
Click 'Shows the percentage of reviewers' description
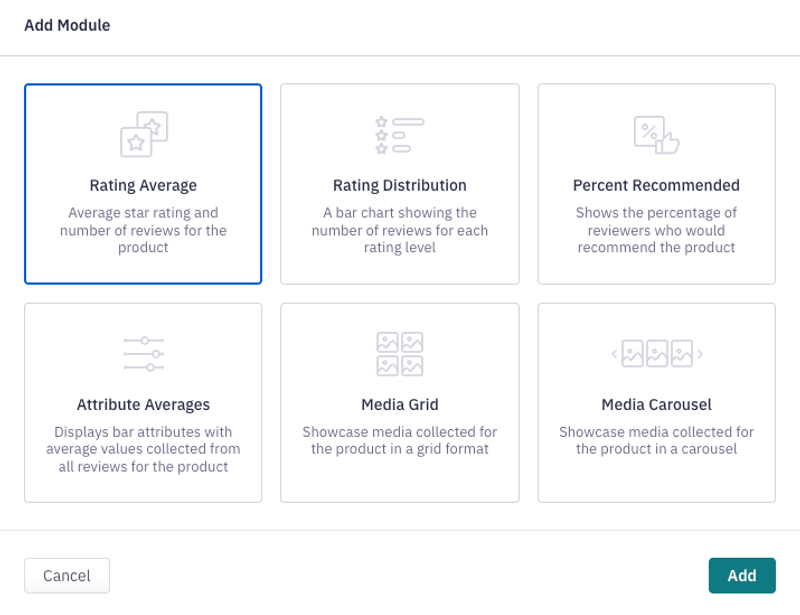(656, 230)
